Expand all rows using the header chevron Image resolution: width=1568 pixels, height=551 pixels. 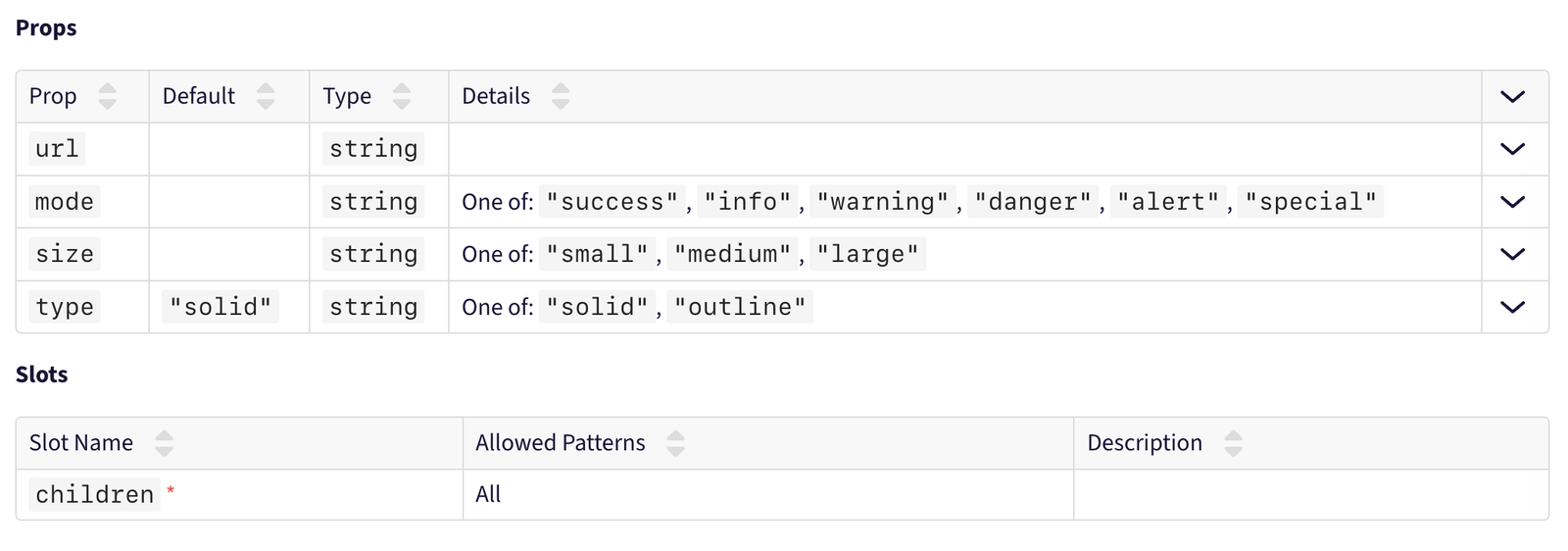(x=1513, y=96)
